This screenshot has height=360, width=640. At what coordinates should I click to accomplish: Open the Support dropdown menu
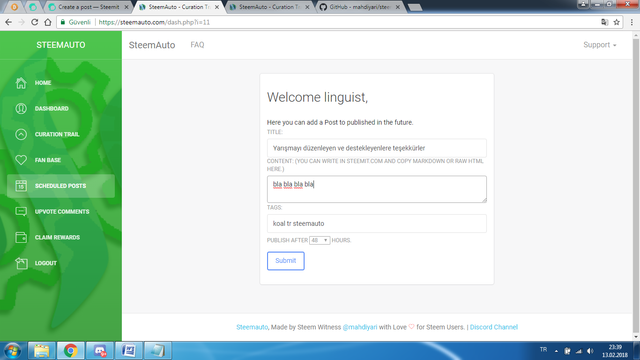(x=600, y=45)
